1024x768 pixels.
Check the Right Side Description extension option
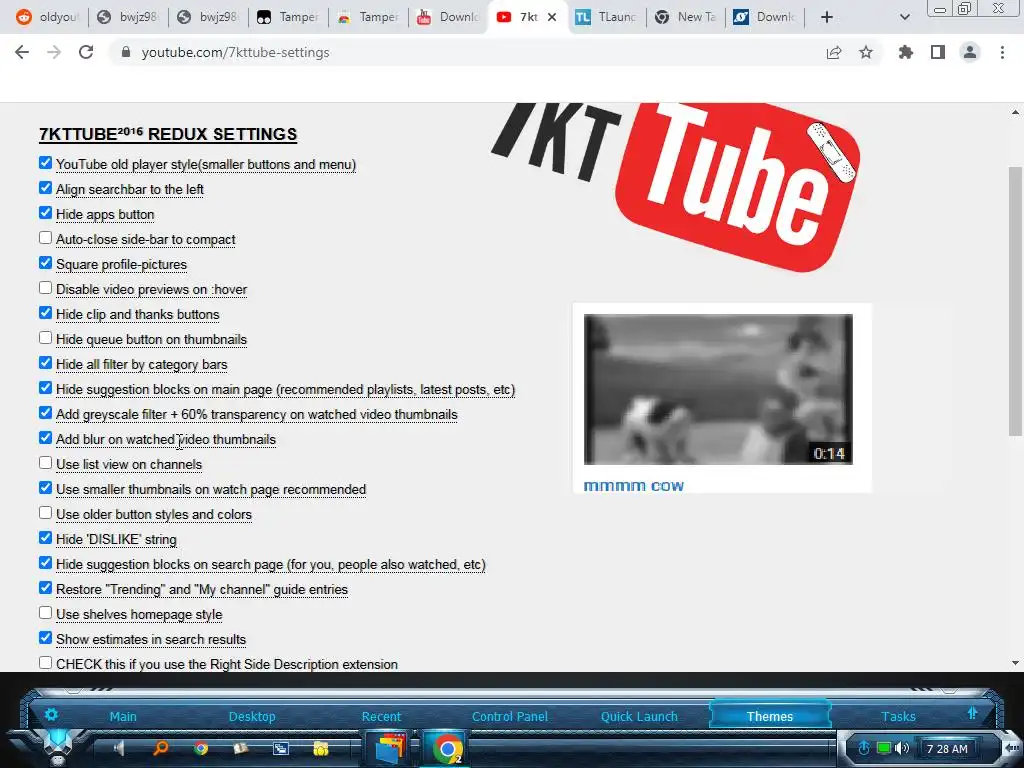pyautogui.click(x=45, y=663)
